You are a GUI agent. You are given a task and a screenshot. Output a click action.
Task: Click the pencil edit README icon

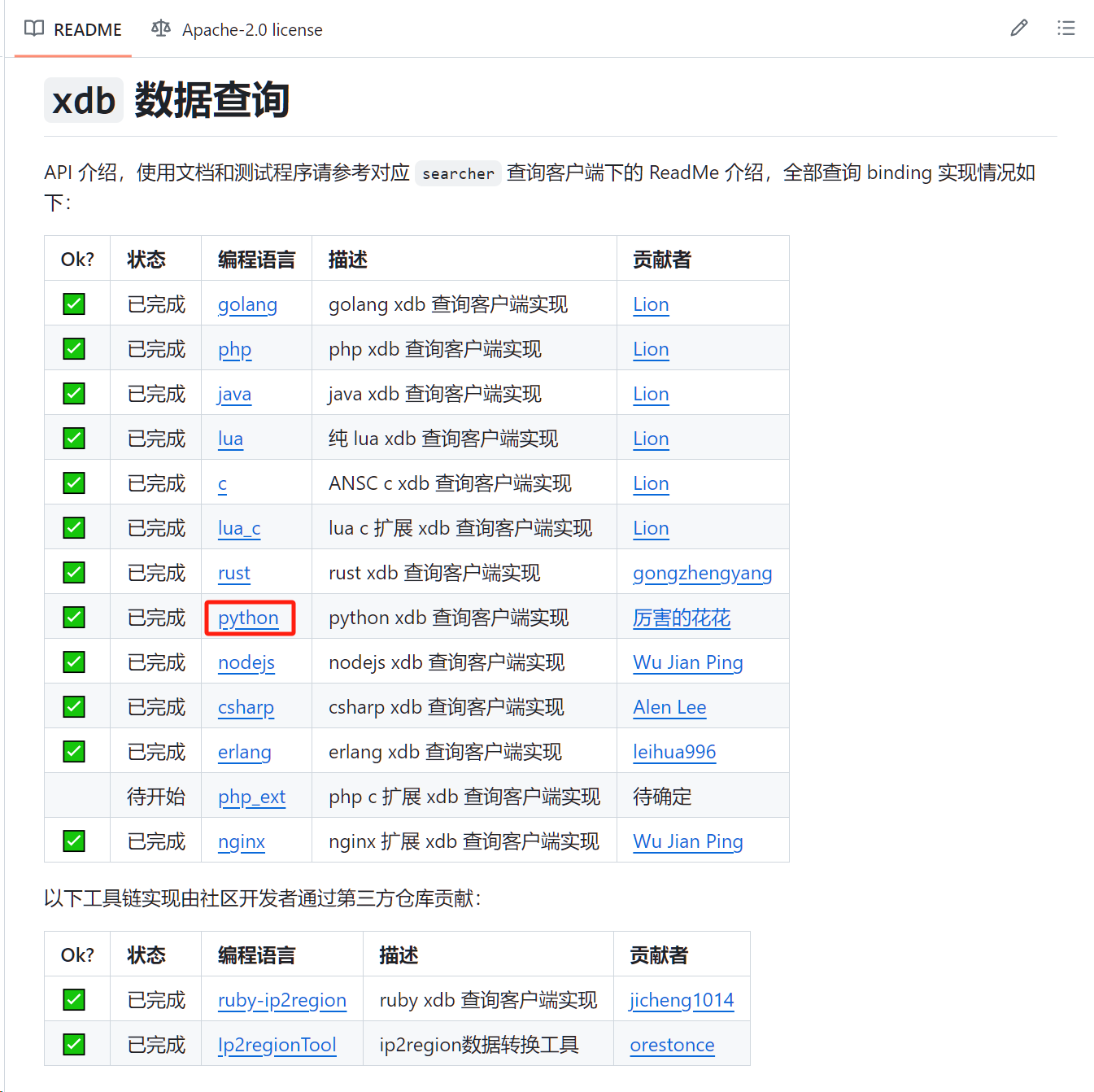tap(1018, 28)
